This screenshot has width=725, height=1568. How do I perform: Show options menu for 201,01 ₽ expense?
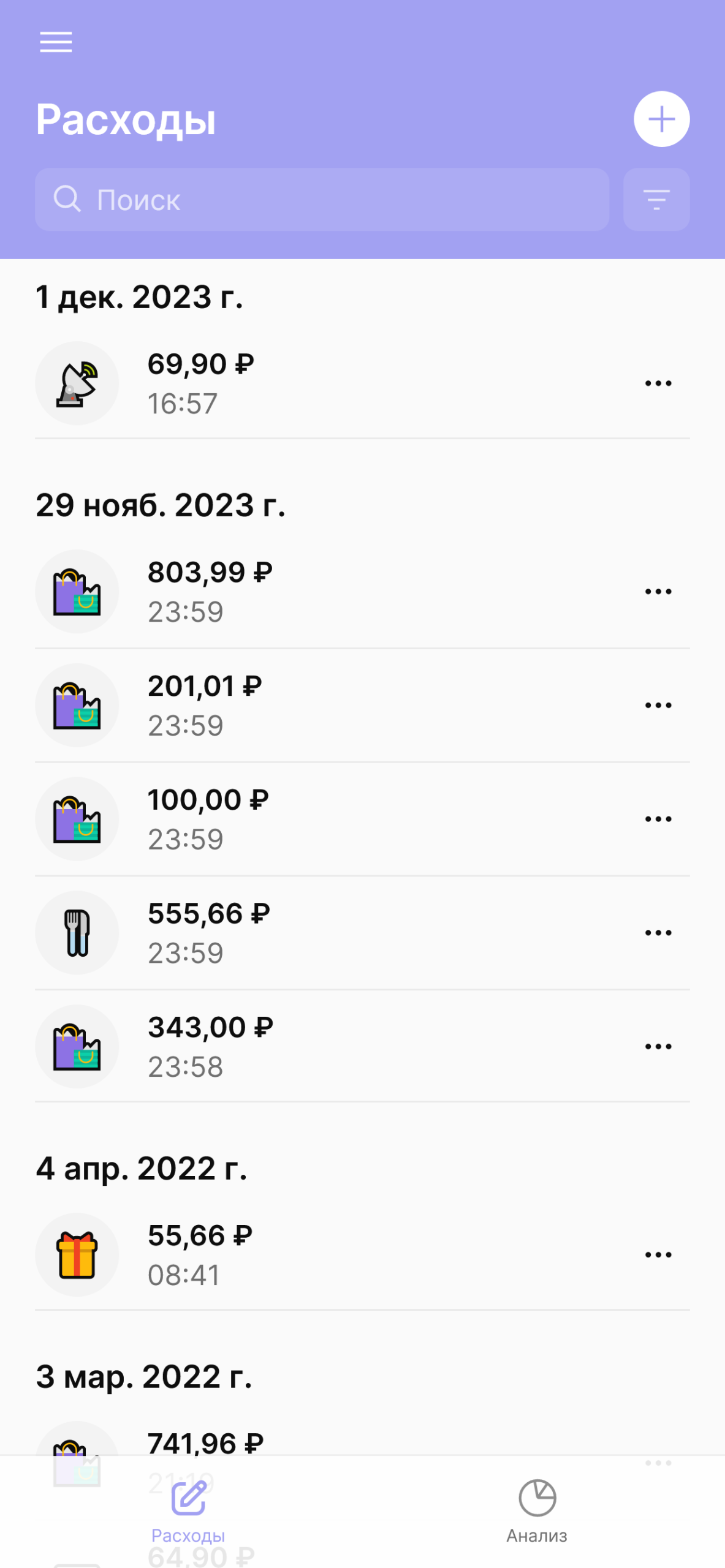click(x=658, y=705)
